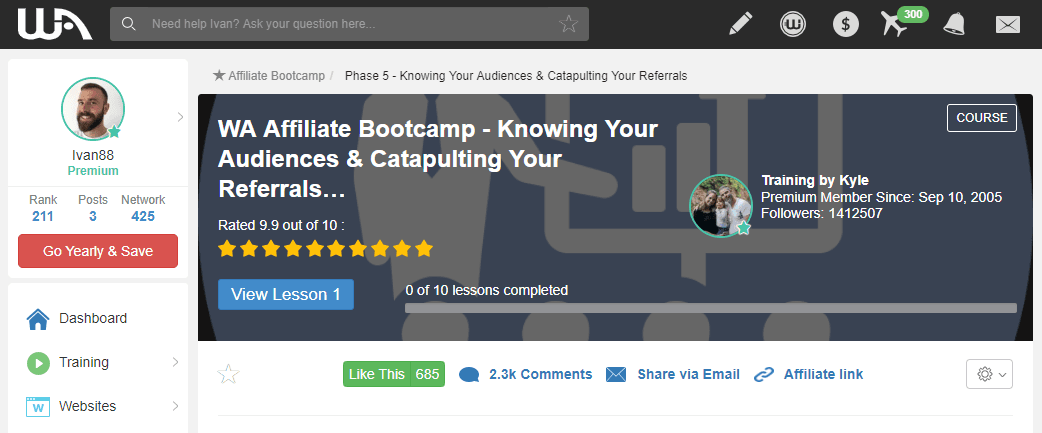Click the Dashboard home icon
The height and width of the screenshot is (433, 1042).
pos(38,319)
